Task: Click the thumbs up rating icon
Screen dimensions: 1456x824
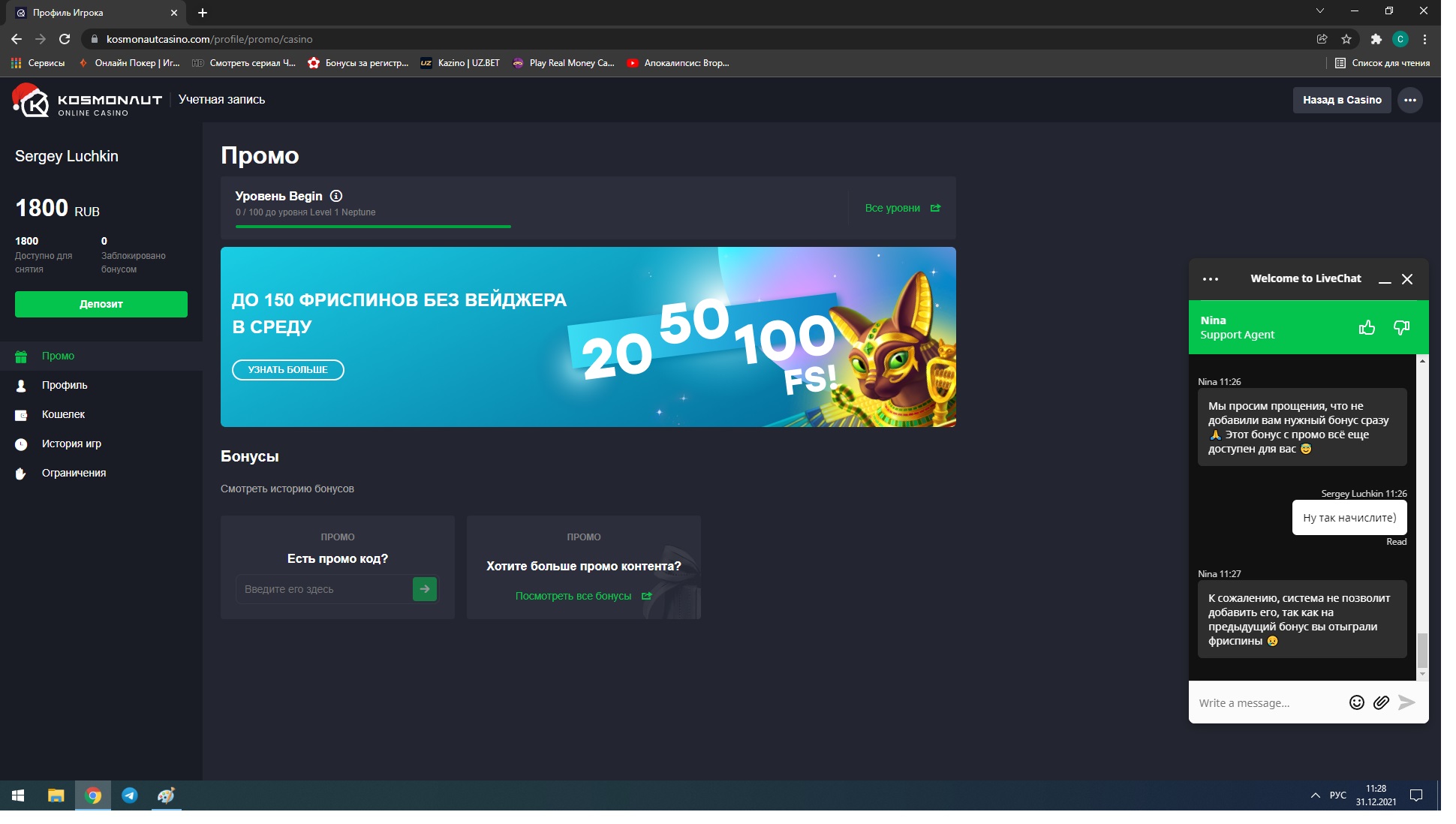Action: click(x=1367, y=327)
